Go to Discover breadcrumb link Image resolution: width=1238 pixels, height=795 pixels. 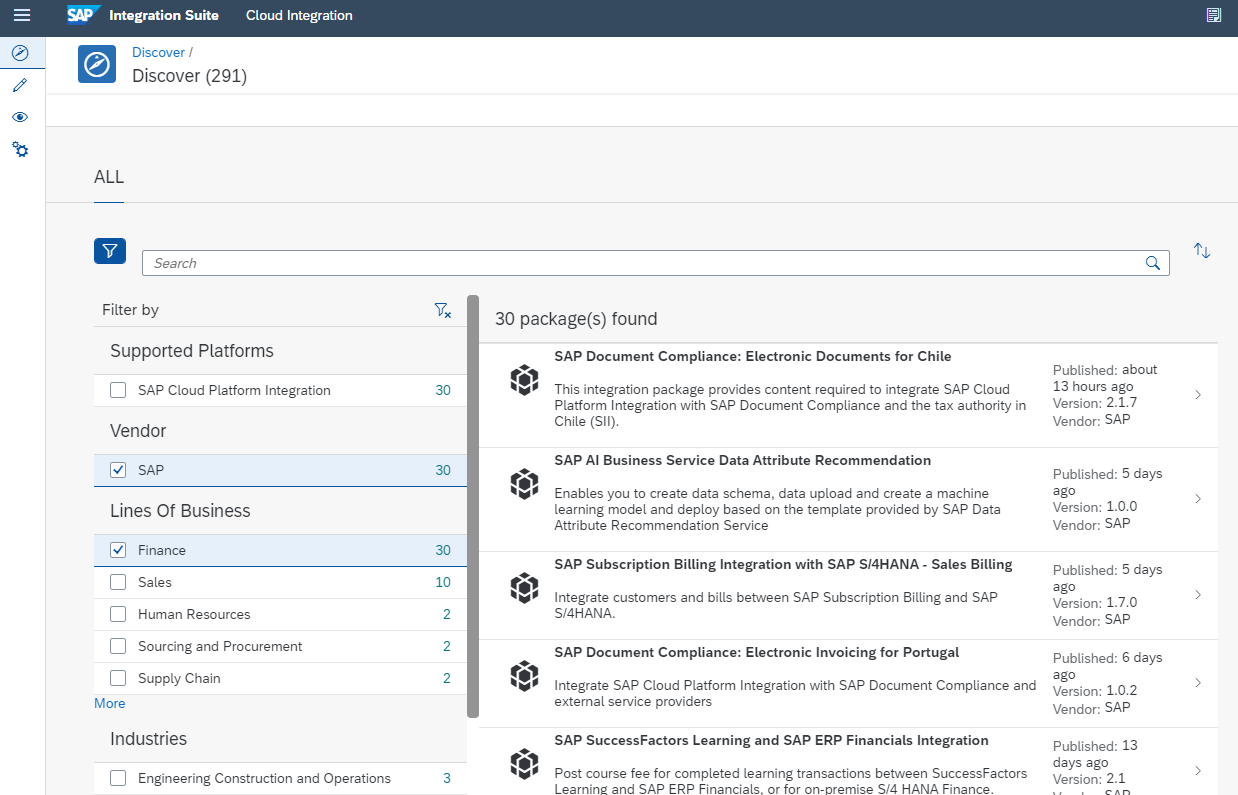(158, 52)
